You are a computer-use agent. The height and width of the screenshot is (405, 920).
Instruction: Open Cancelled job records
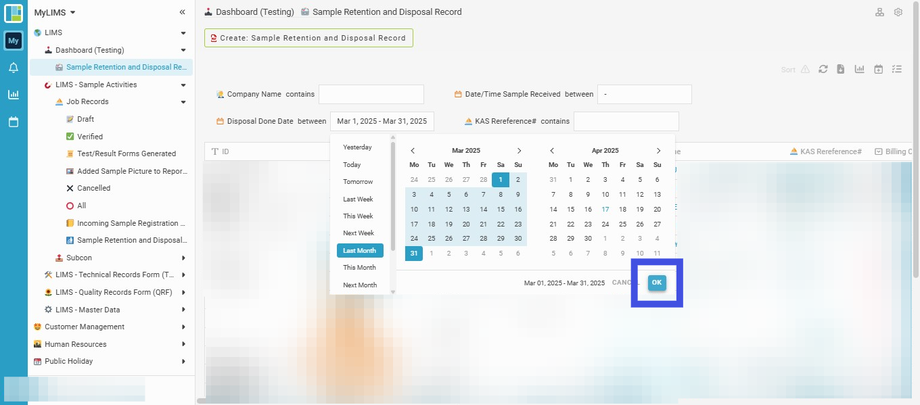(93, 188)
